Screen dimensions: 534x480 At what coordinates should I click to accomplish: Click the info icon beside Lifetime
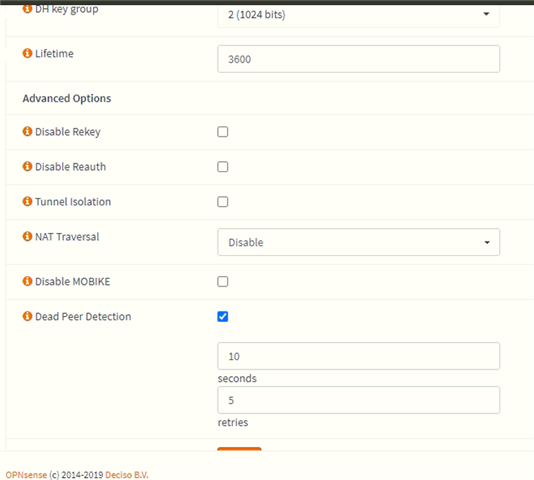coord(27,53)
